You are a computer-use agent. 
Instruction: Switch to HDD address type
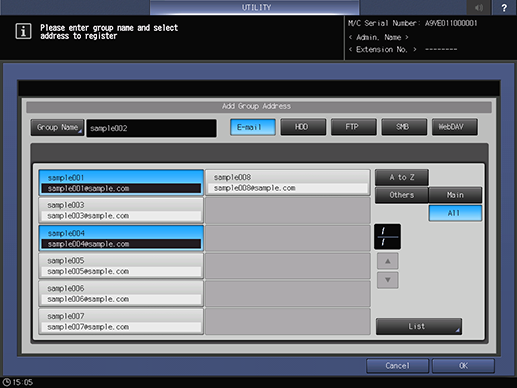click(303, 127)
